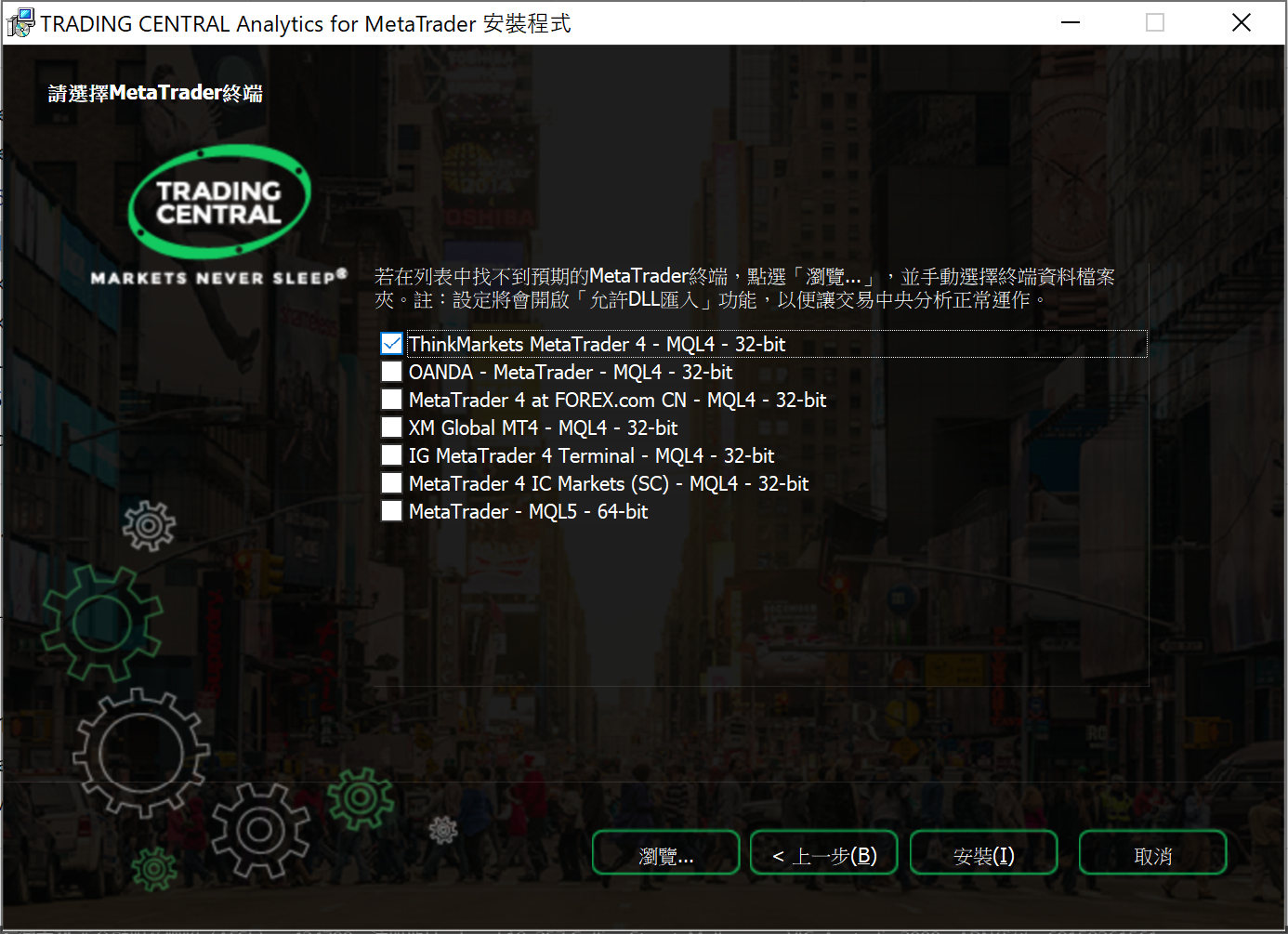Close the installer window
Viewport: 1288px width, 934px height.
pyautogui.click(x=1241, y=22)
